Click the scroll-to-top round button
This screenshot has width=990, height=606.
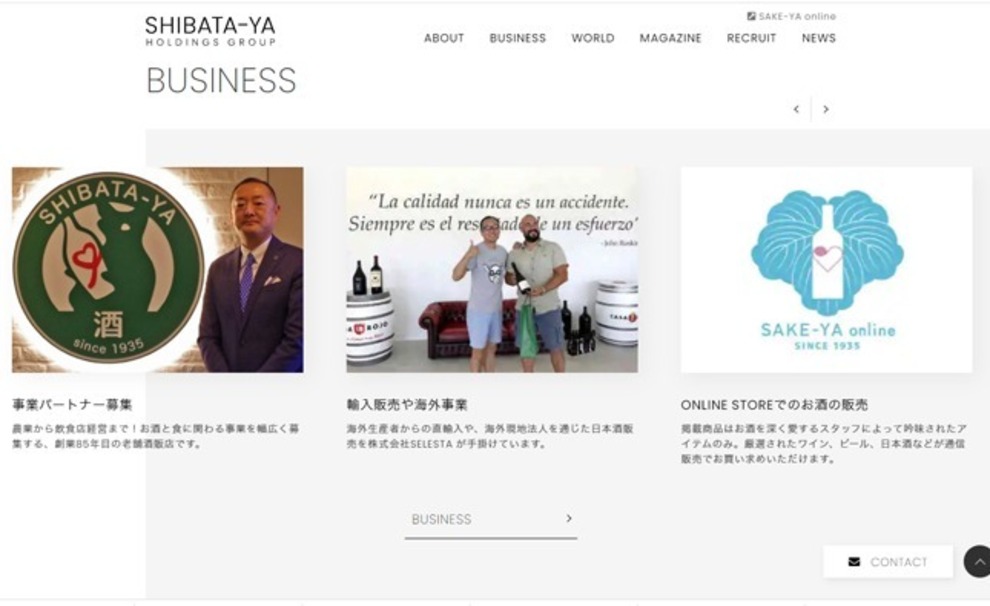[x=977, y=561]
